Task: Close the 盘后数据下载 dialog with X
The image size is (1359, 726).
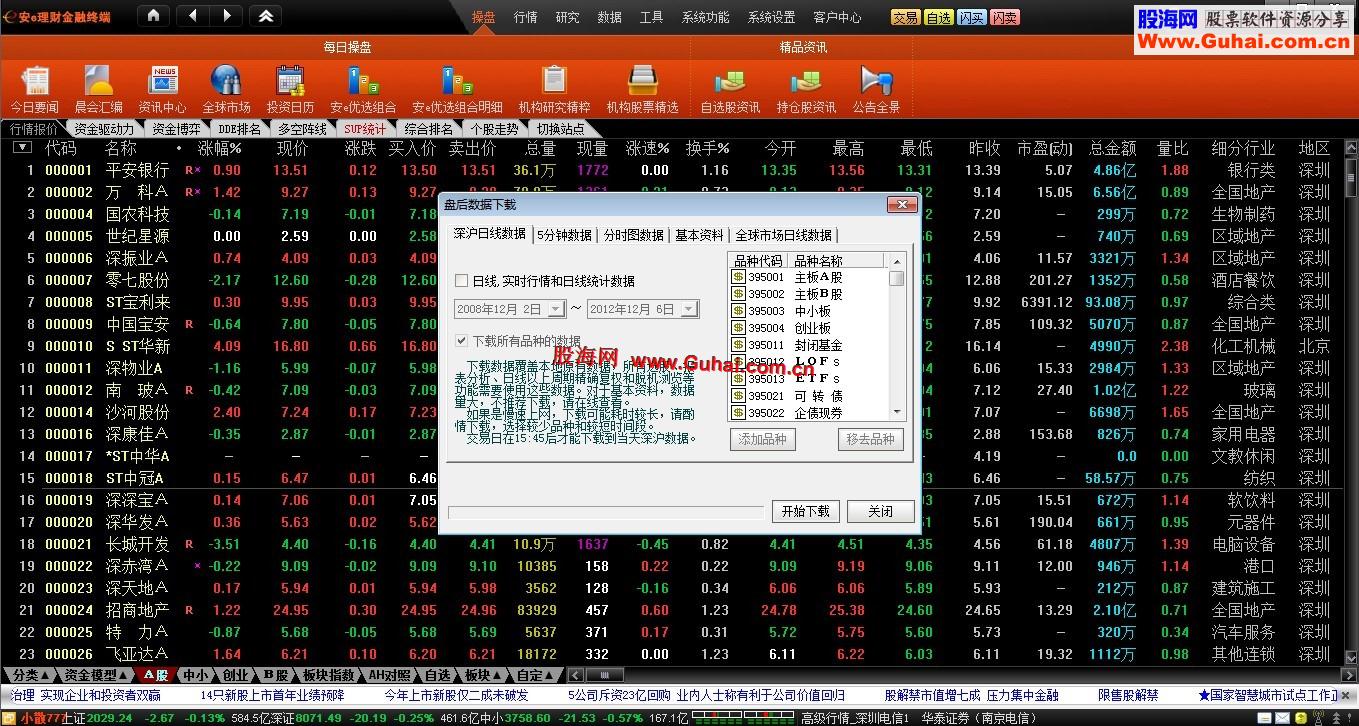Action: [x=903, y=205]
